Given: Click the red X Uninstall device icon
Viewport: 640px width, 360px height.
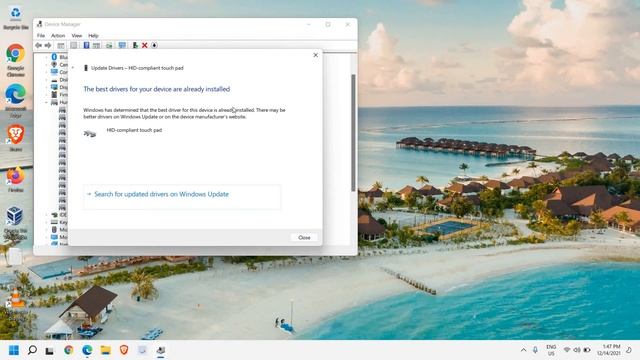Looking at the screenshot, I should (x=144, y=45).
